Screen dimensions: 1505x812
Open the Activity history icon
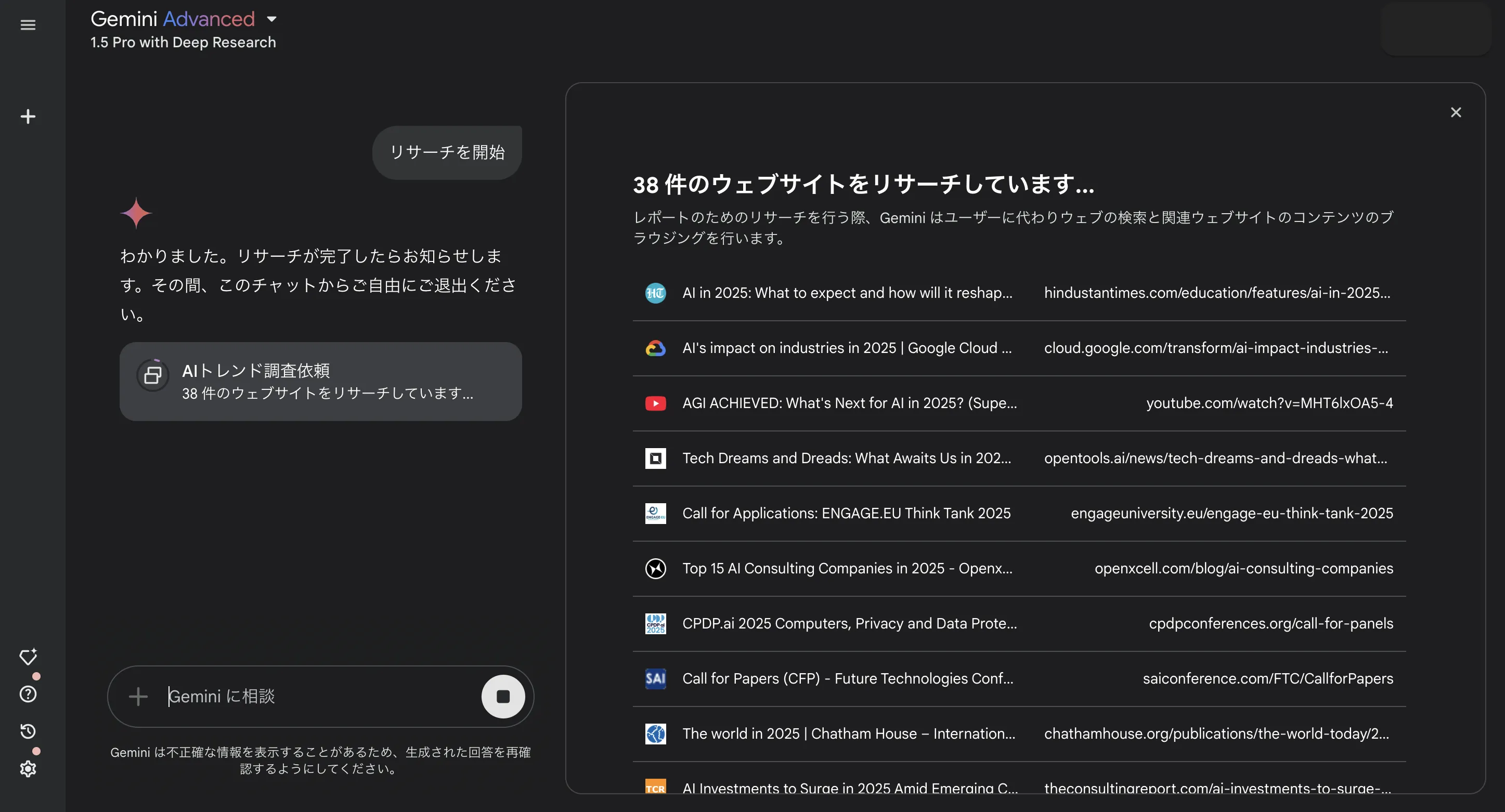coord(28,731)
